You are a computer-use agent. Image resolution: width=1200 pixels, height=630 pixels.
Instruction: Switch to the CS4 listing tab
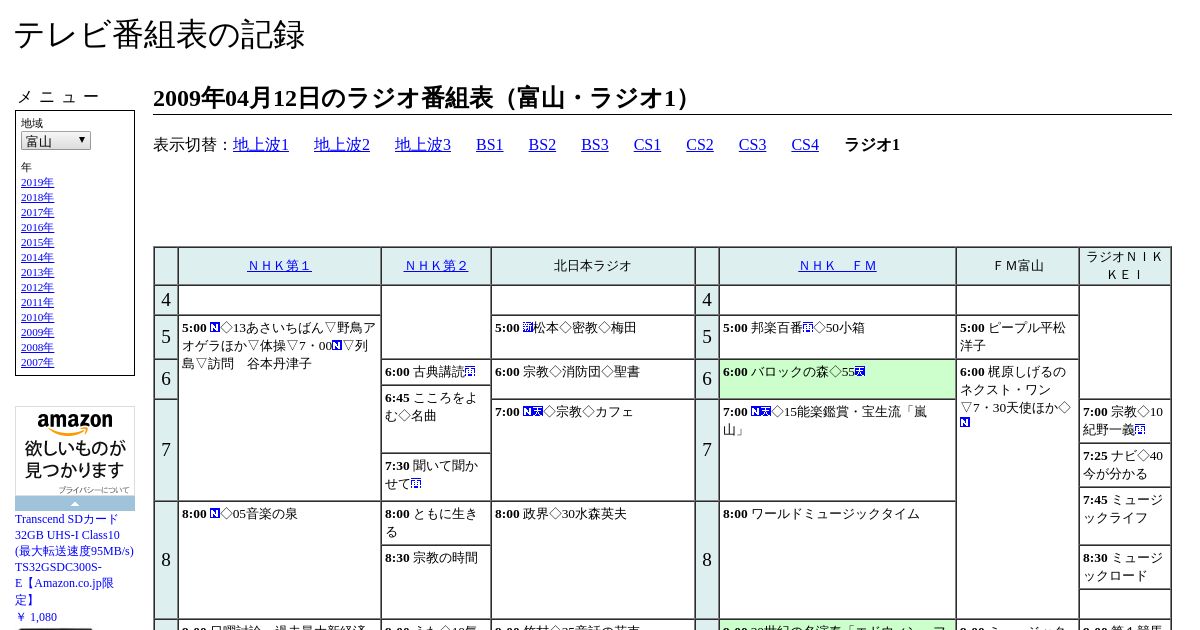pyautogui.click(x=805, y=145)
